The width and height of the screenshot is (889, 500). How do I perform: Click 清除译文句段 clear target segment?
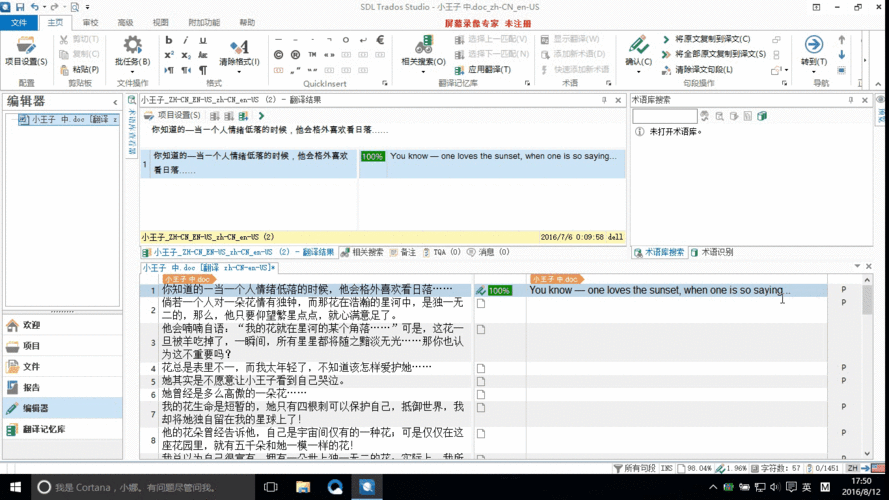click(697, 69)
